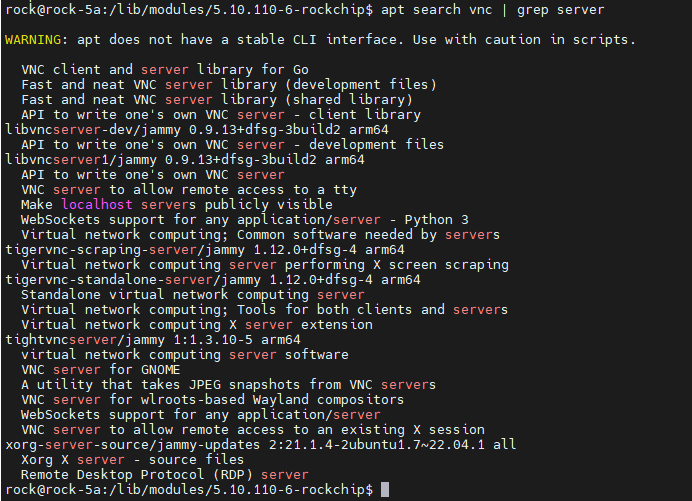The width and height of the screenshot is (692, 501).
Task: Click the 'apt search vnc' command text
Action: coord(437,10)
